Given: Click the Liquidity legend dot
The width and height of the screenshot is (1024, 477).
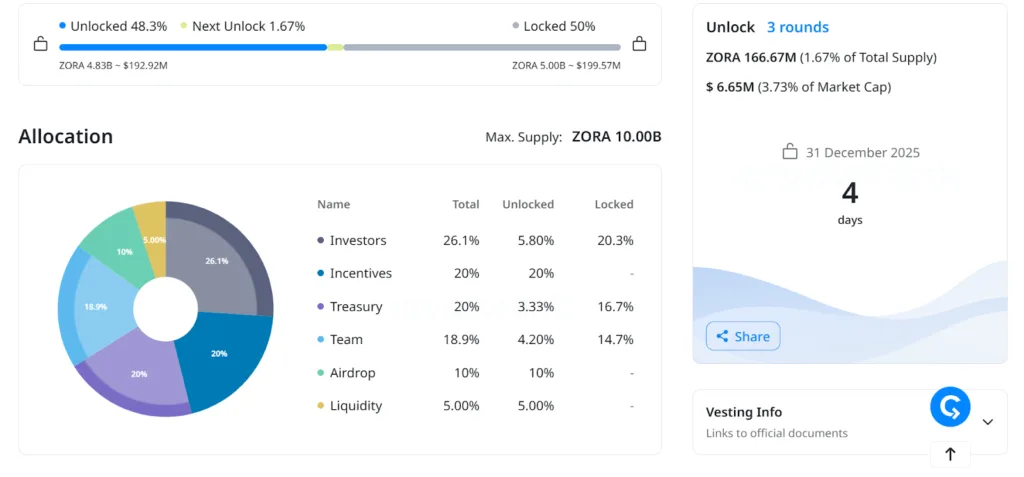Looking at the screenshot, I should (321, 406).
